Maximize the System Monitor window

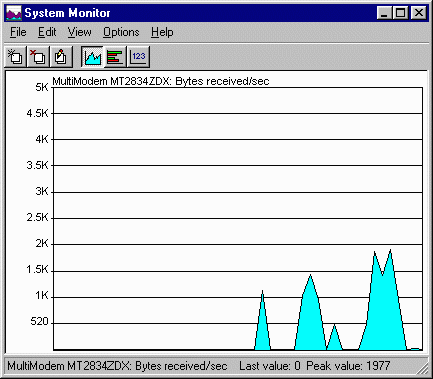coord(400,13)
